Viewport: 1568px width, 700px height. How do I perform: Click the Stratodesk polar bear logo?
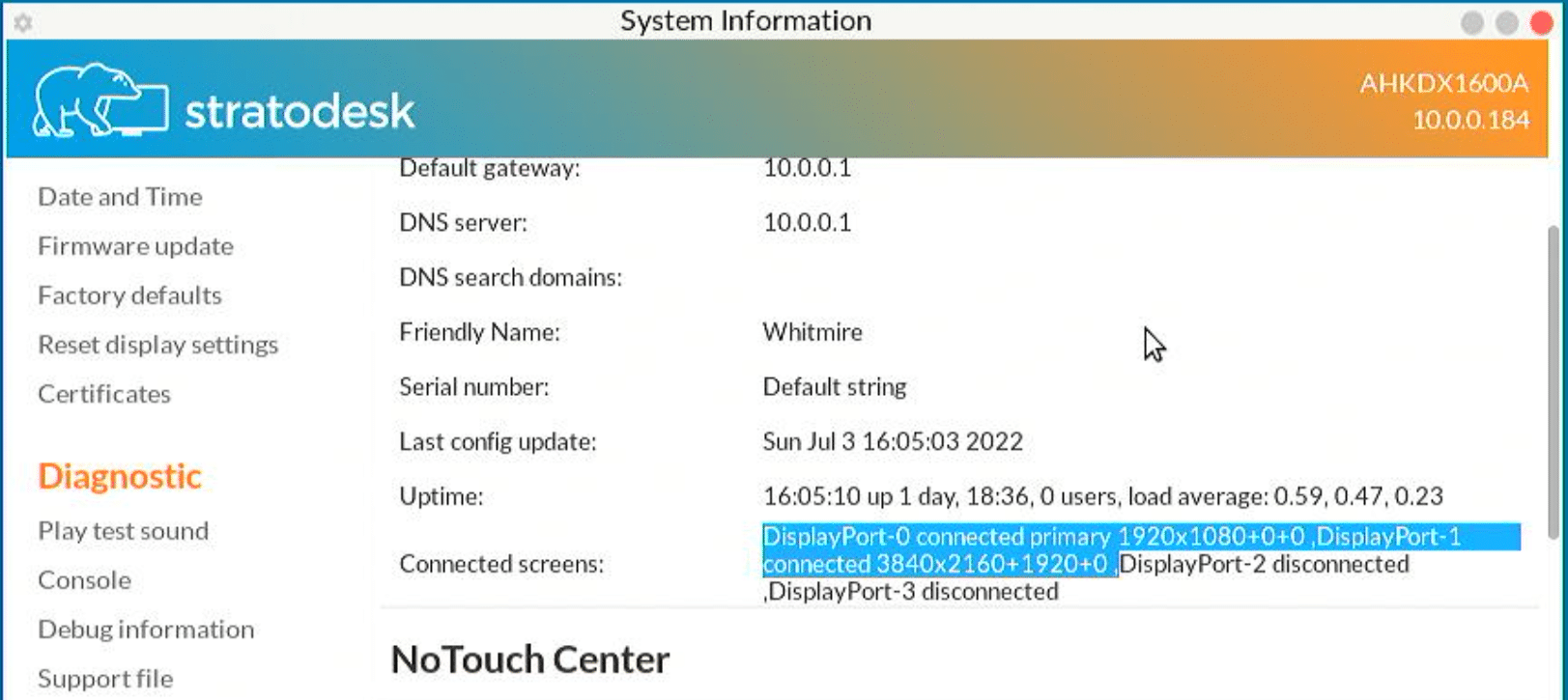click(x=100, y=101)
